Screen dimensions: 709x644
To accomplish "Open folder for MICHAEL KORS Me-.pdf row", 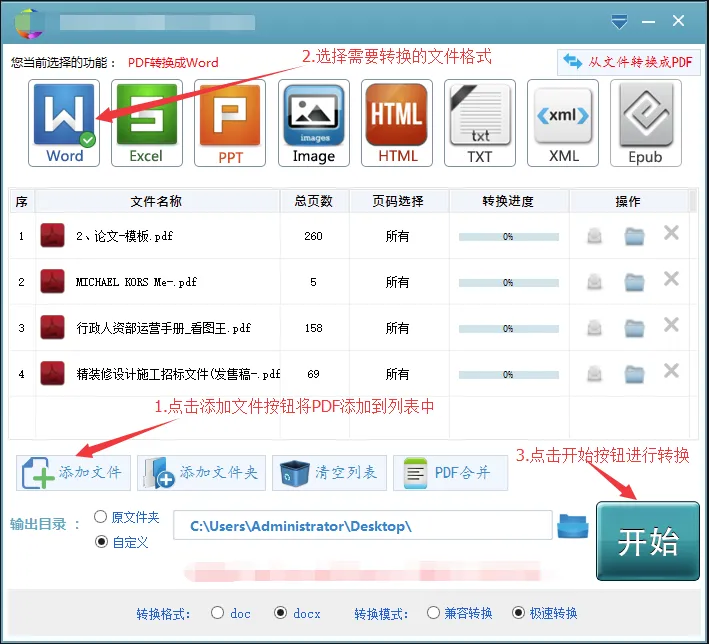I will [634, 282].
